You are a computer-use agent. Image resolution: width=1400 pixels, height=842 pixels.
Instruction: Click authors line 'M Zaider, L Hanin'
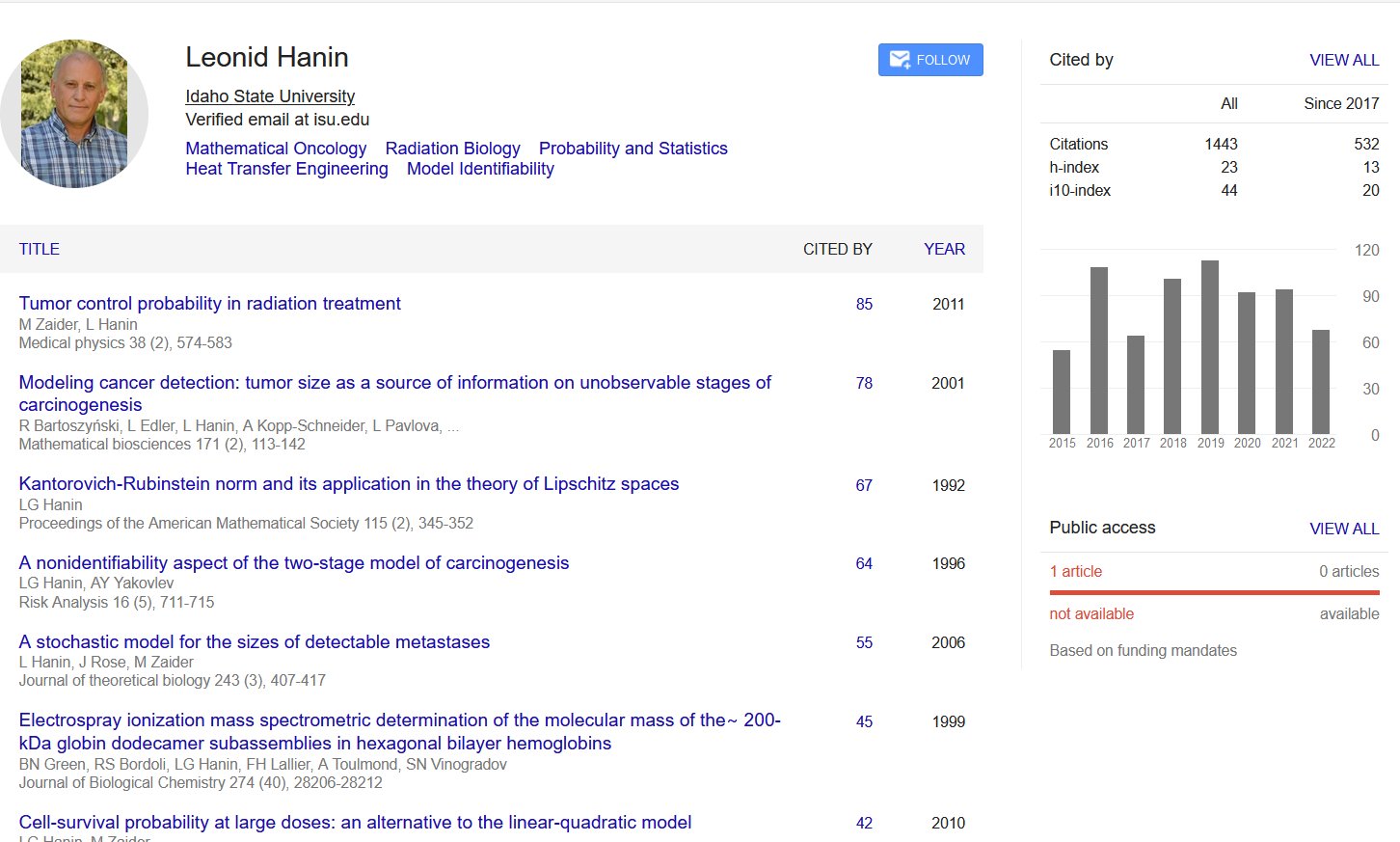click(x=78, y=324)
